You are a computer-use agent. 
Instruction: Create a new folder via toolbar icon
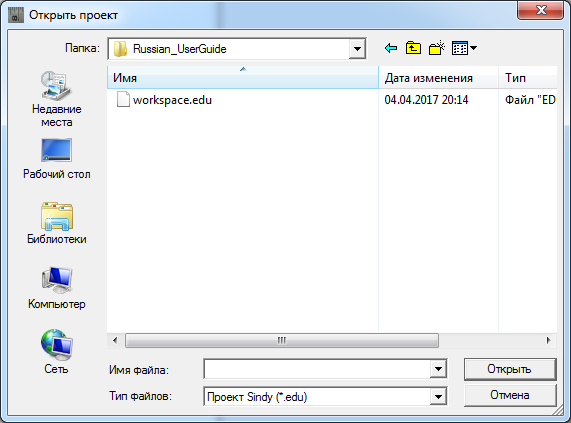coord(437,48)
